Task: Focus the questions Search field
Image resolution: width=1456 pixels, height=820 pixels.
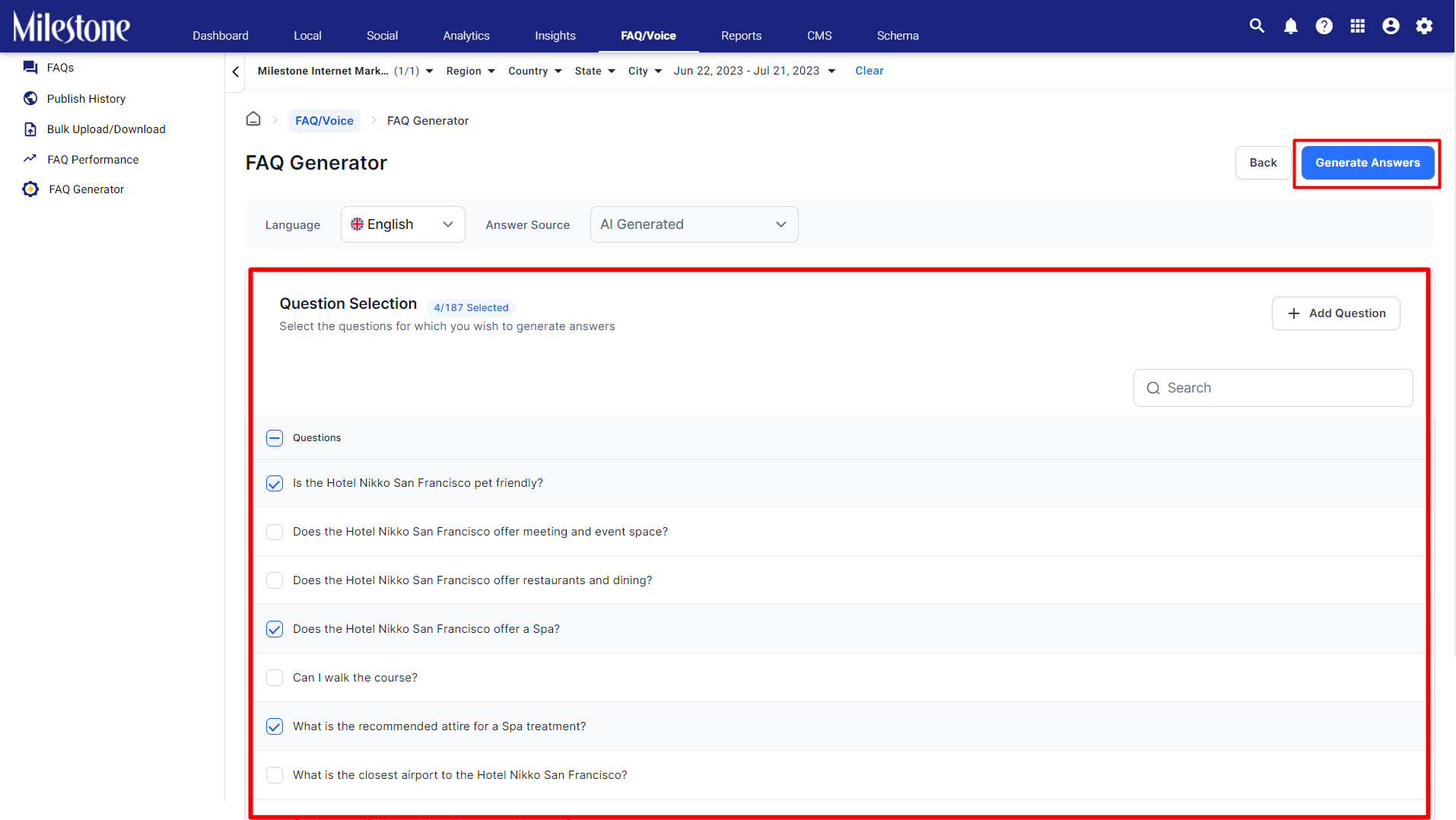Action: (1273, 388)
